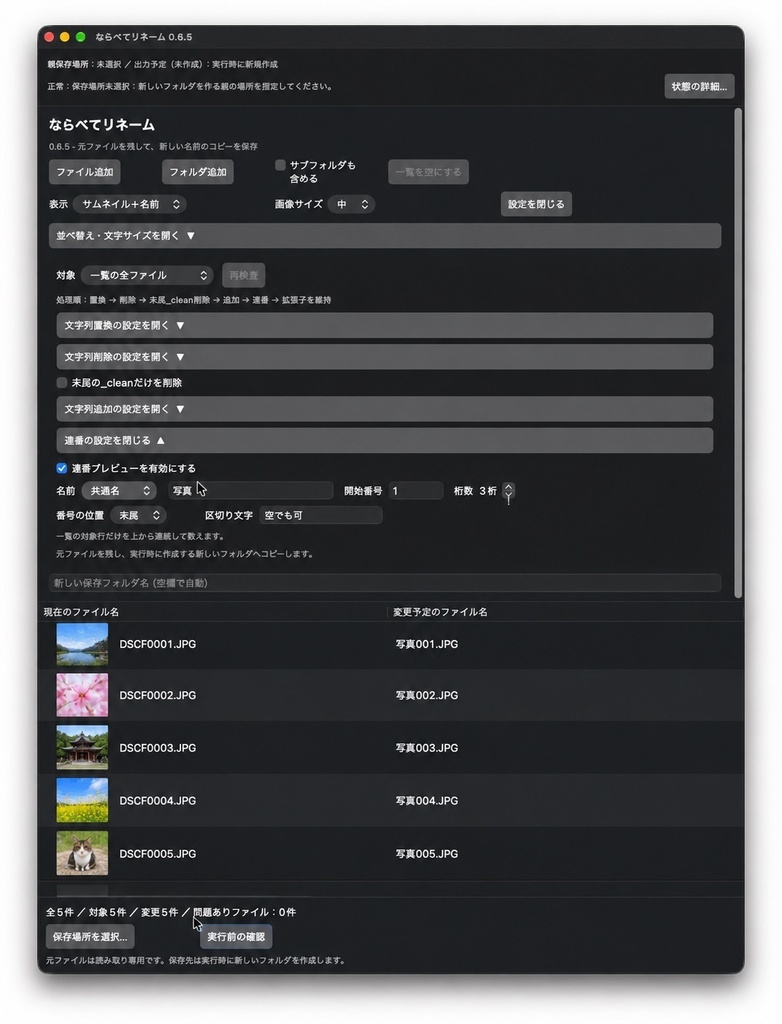The width and height of the screenshot is (782, 1024).
Task: Select the DSCF0001.JPG lake thumbnail
Action: [x=82, y=644]
